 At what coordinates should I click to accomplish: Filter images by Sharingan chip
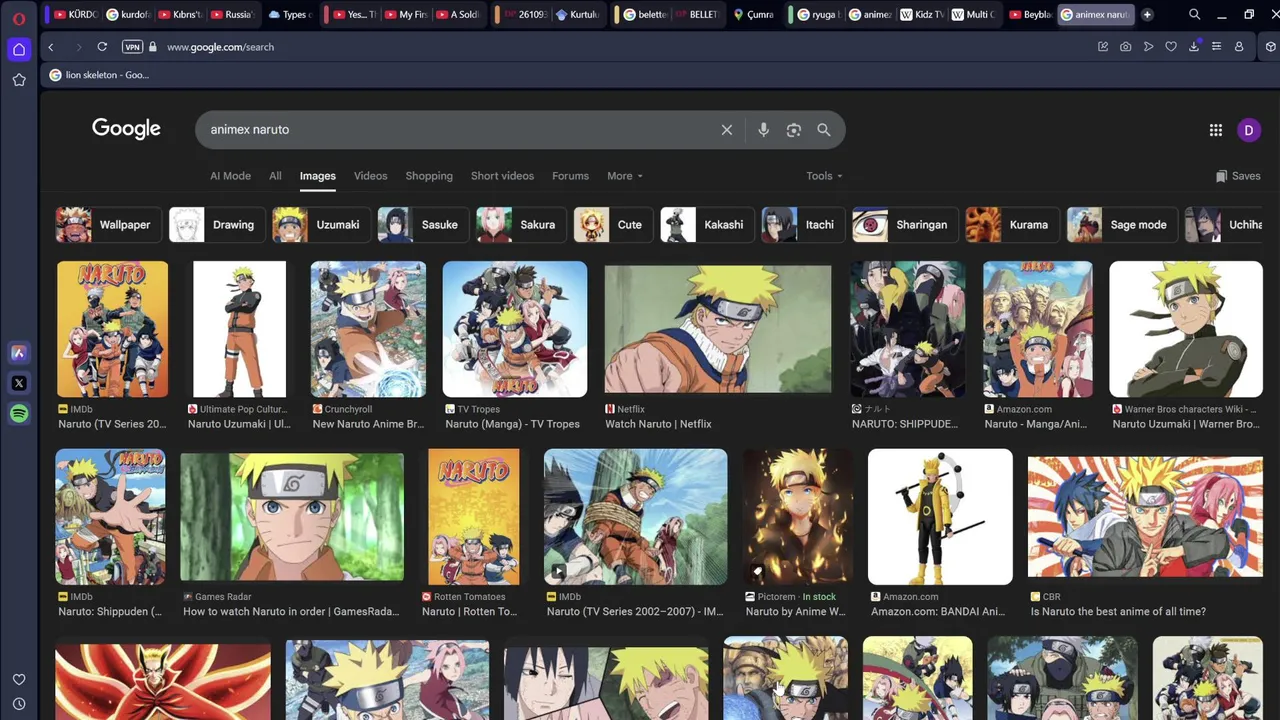[905, 225]
